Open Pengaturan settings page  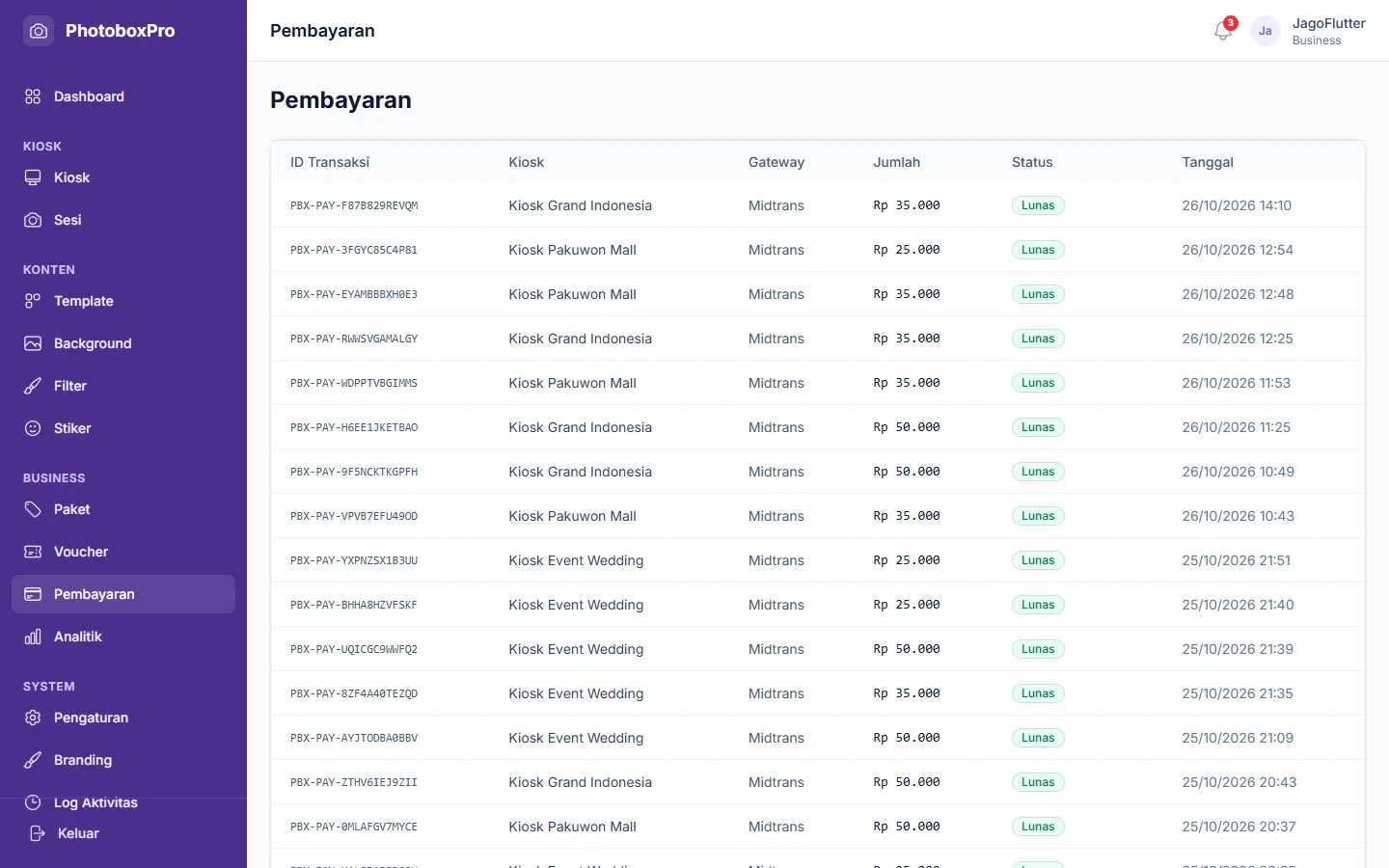(123, 718)
